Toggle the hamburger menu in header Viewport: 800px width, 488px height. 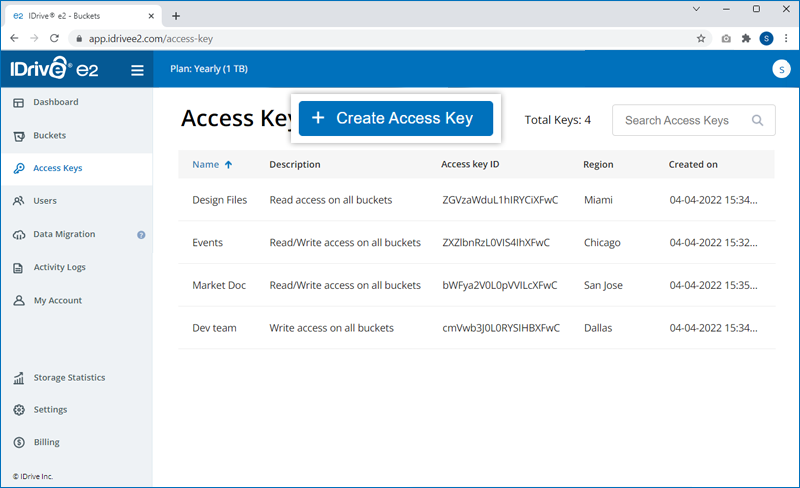click(137, 70)
